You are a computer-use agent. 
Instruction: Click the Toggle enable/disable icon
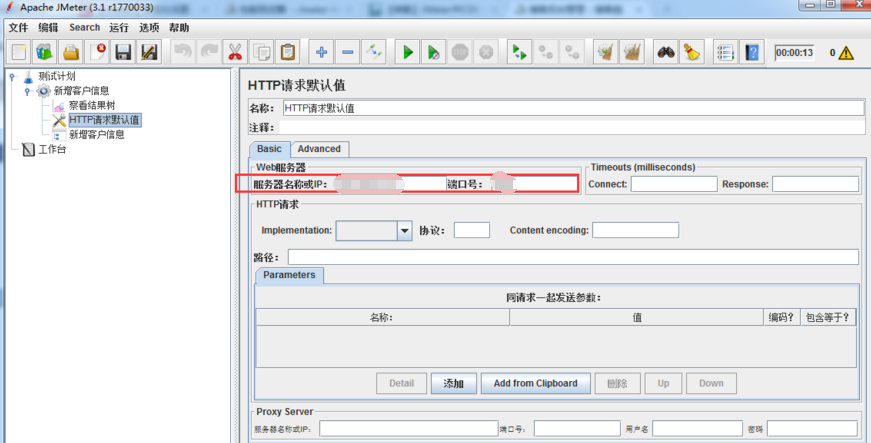[373, 53]
